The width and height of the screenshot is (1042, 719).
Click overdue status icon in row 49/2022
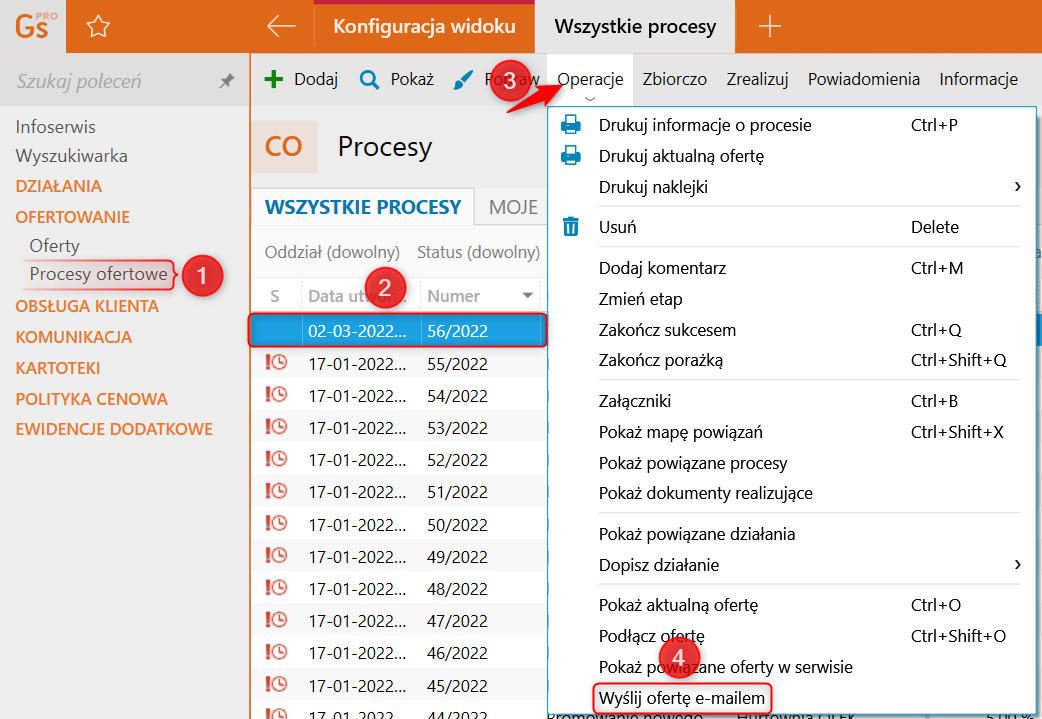[x=276, y=556]
